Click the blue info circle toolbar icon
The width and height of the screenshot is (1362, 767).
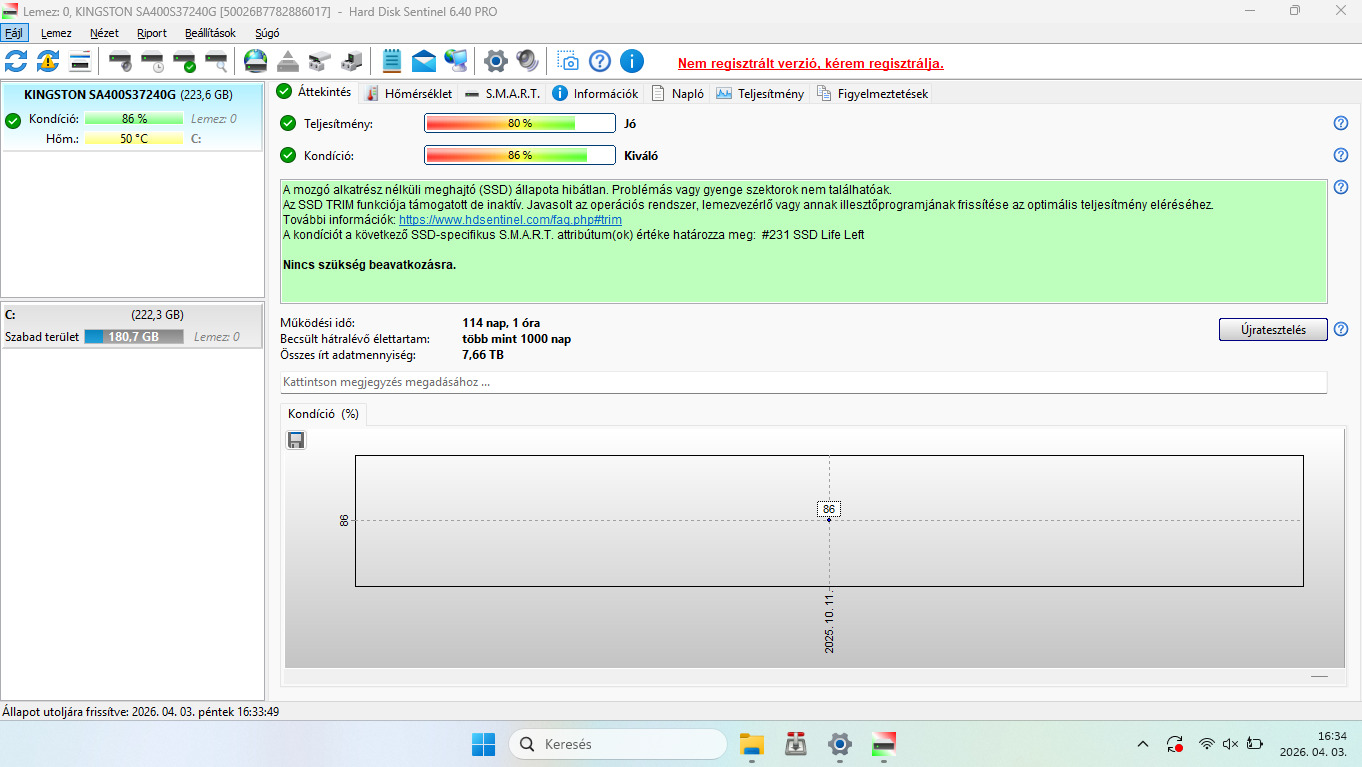click(632, 61)
